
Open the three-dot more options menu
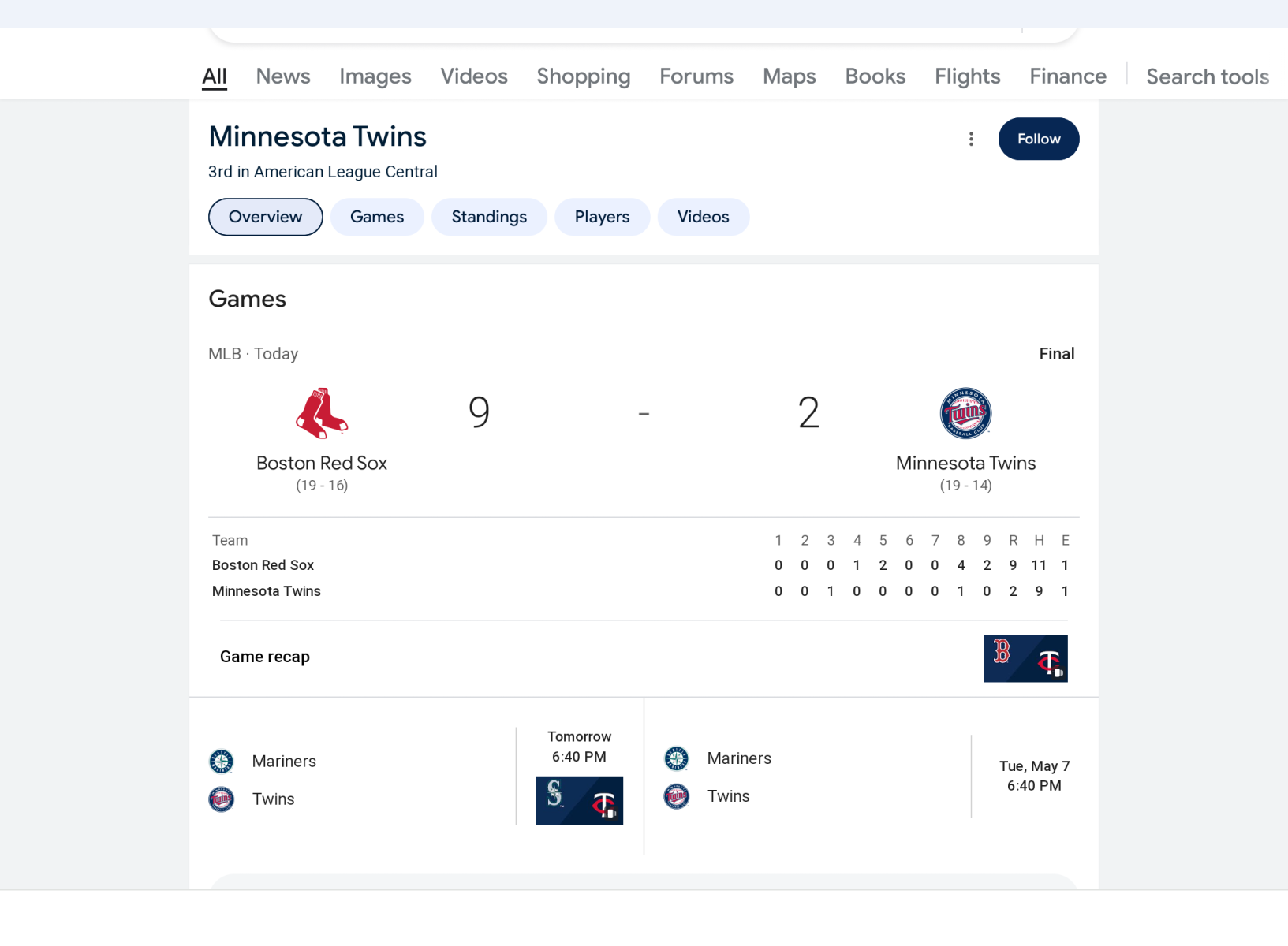pyautogui.click(x=971, y=139)
